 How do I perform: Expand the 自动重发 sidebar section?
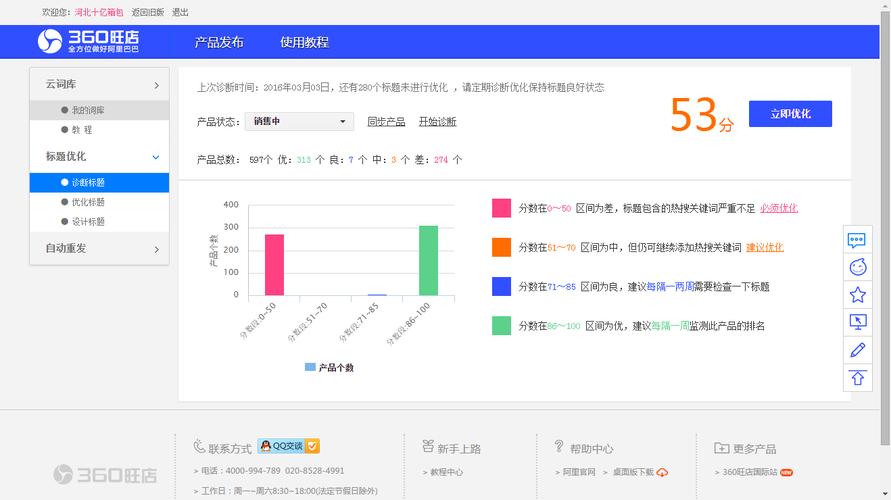[99, 248]
